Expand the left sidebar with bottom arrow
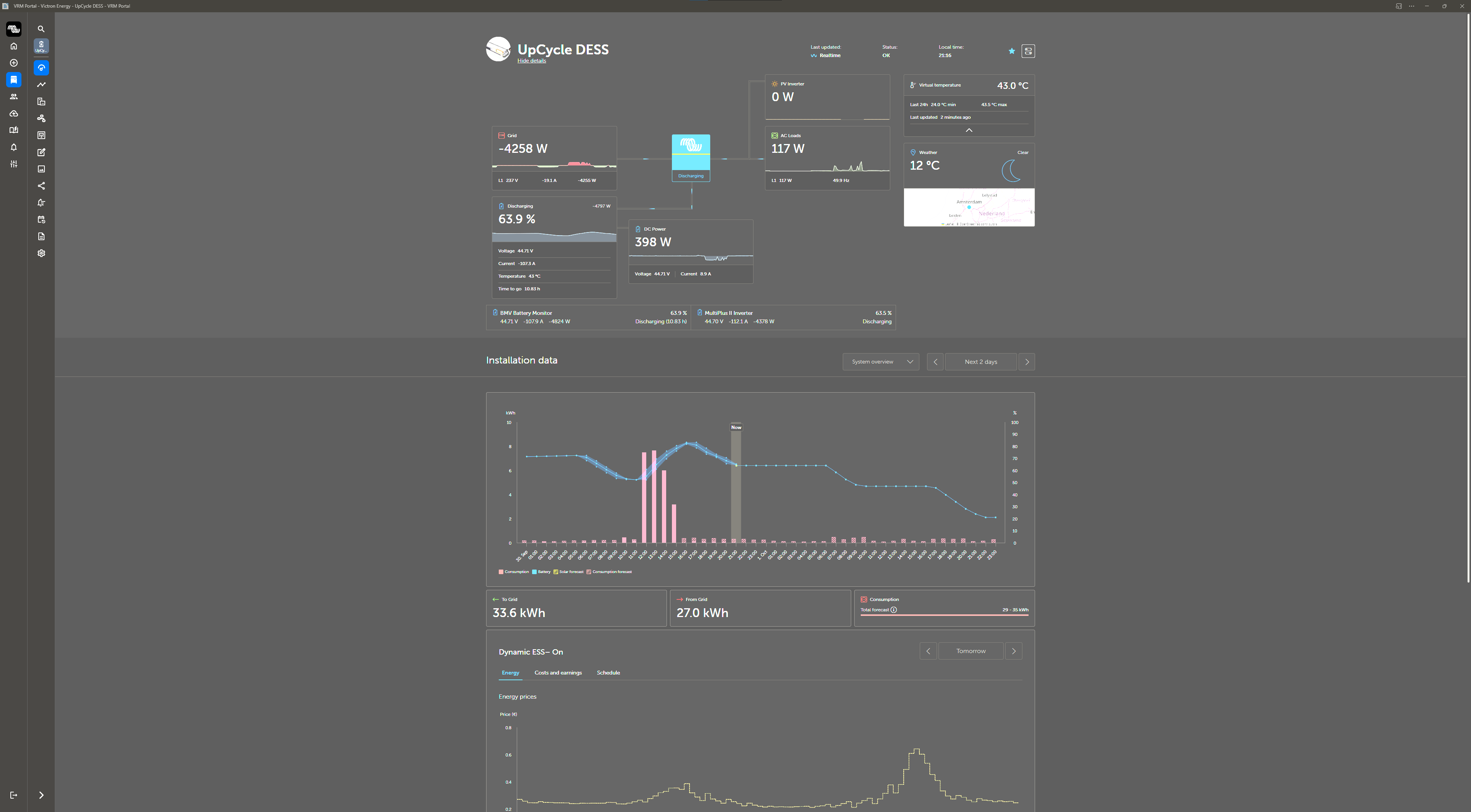 [x=41, y=795]
